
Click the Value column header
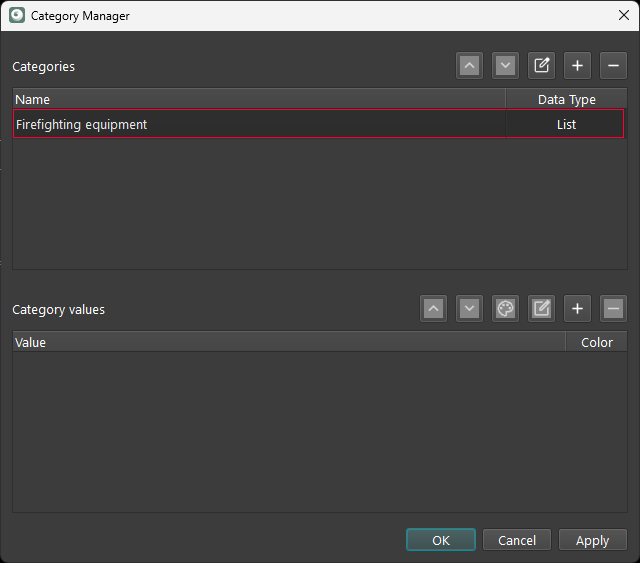tap(288, 343)
